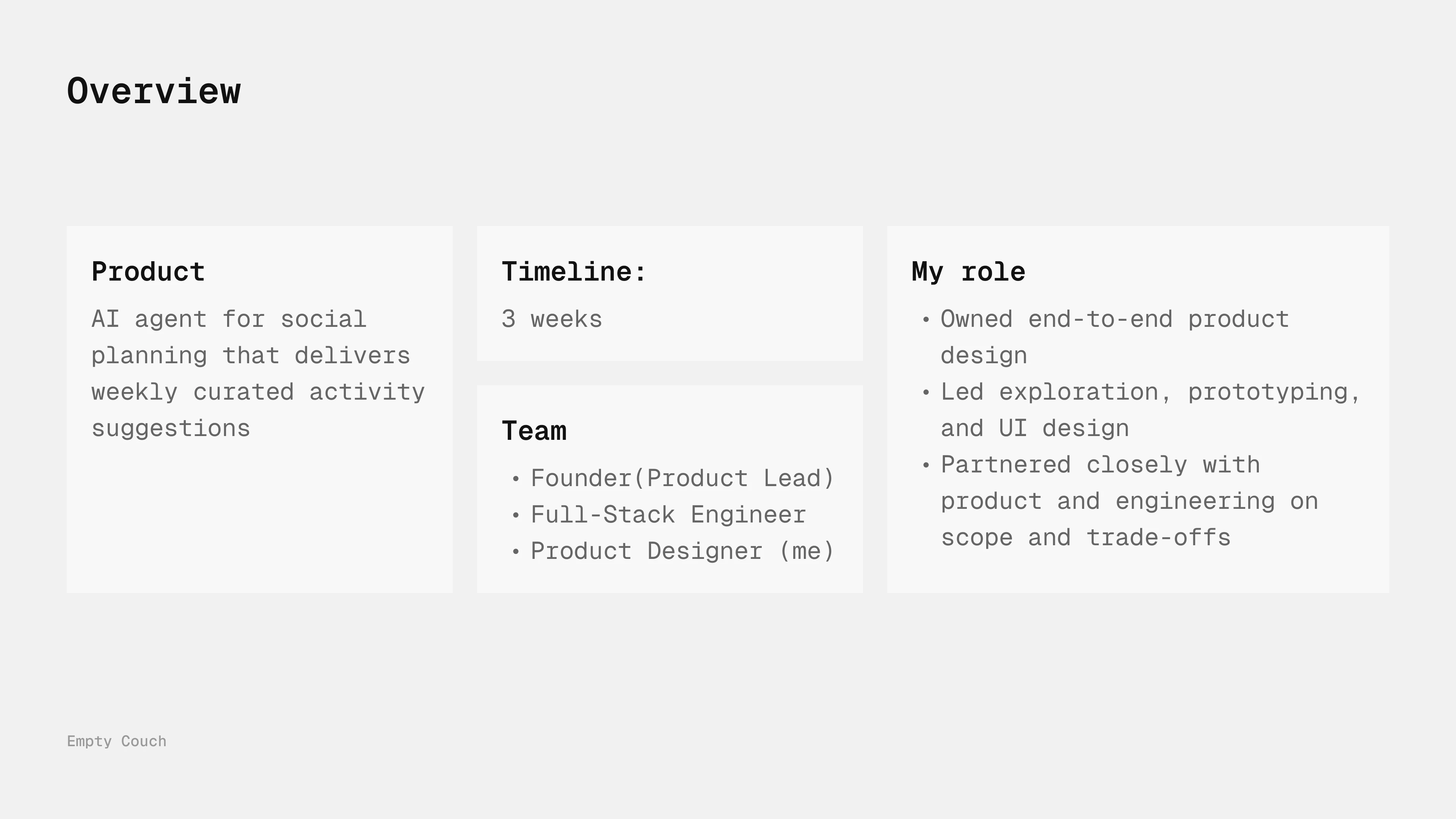Screen dimensions: 1456x819
Task: Select the My role heading
Action: pyautogui.click(x=968, y=272)
